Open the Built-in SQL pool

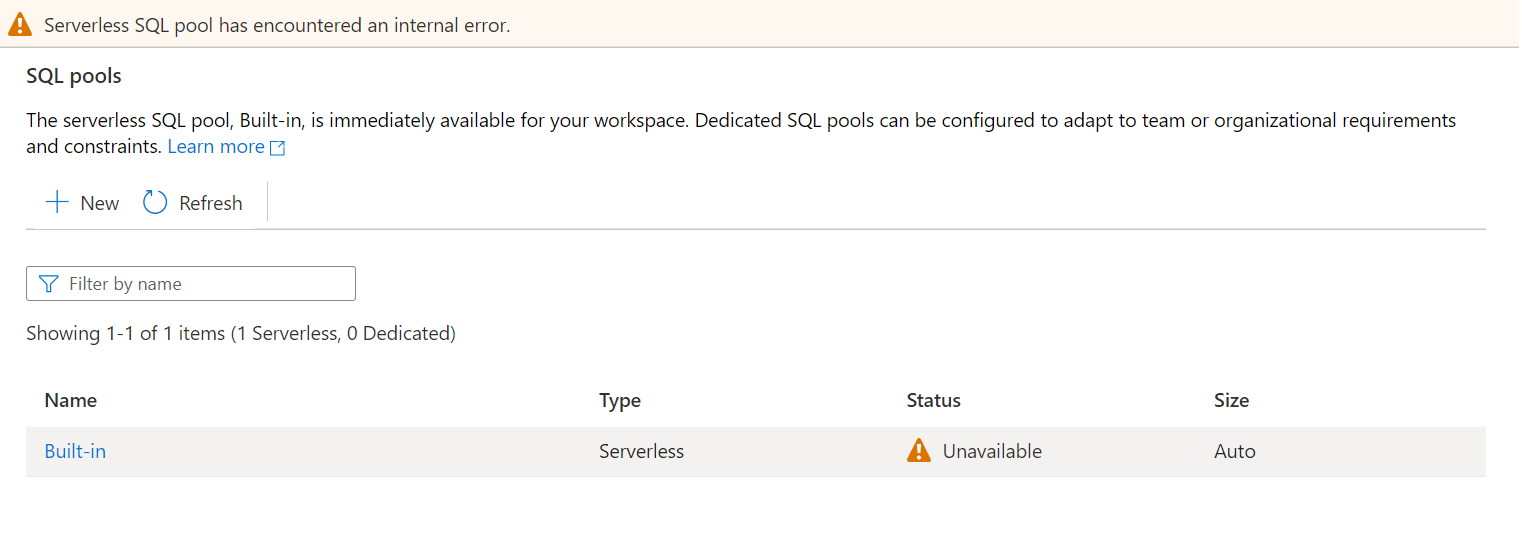(x=75, y=451)
